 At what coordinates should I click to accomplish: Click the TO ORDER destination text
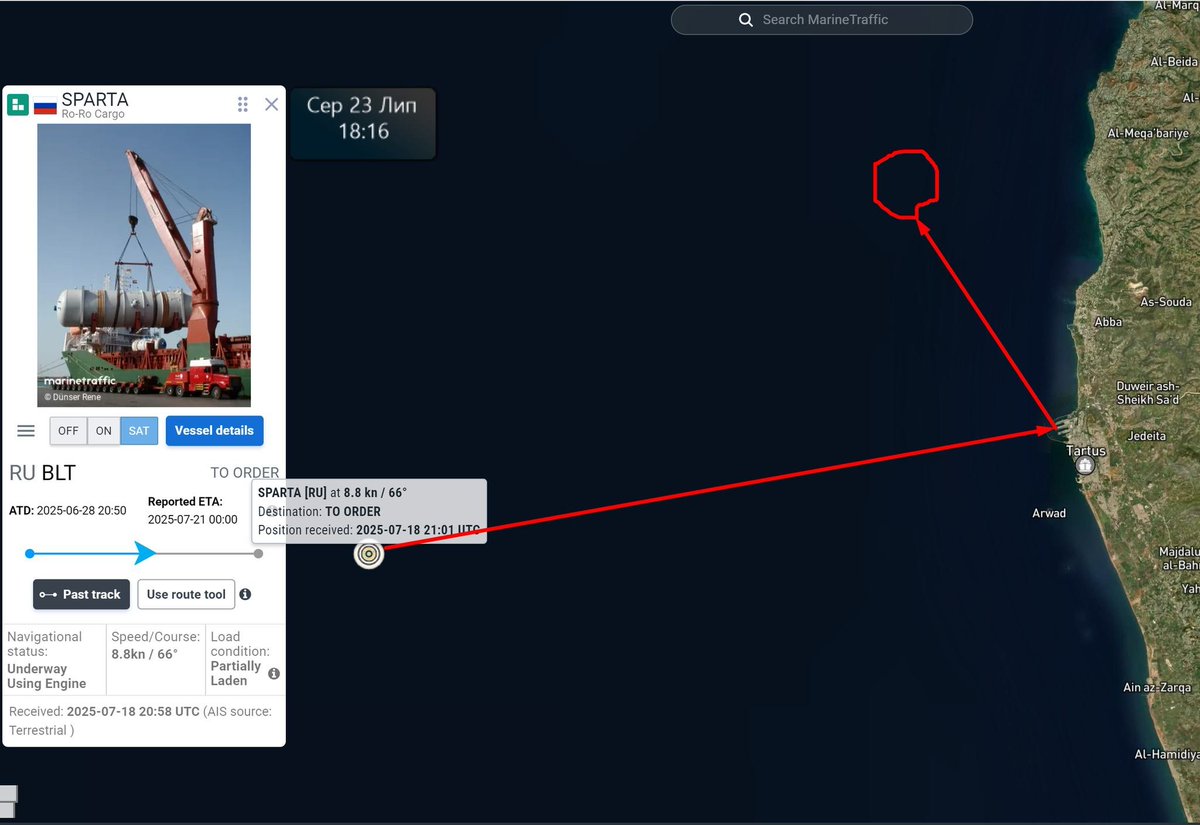tap(244, 473)
